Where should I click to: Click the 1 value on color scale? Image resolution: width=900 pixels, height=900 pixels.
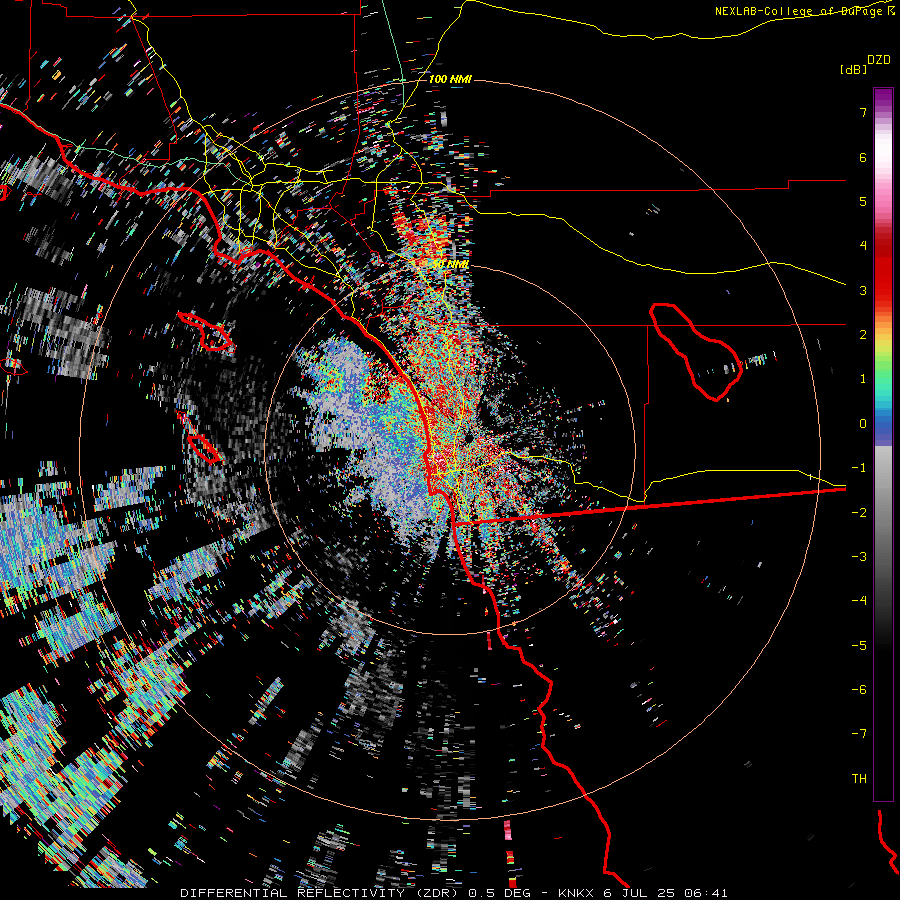pyautogui.click(x=863, y=379)
